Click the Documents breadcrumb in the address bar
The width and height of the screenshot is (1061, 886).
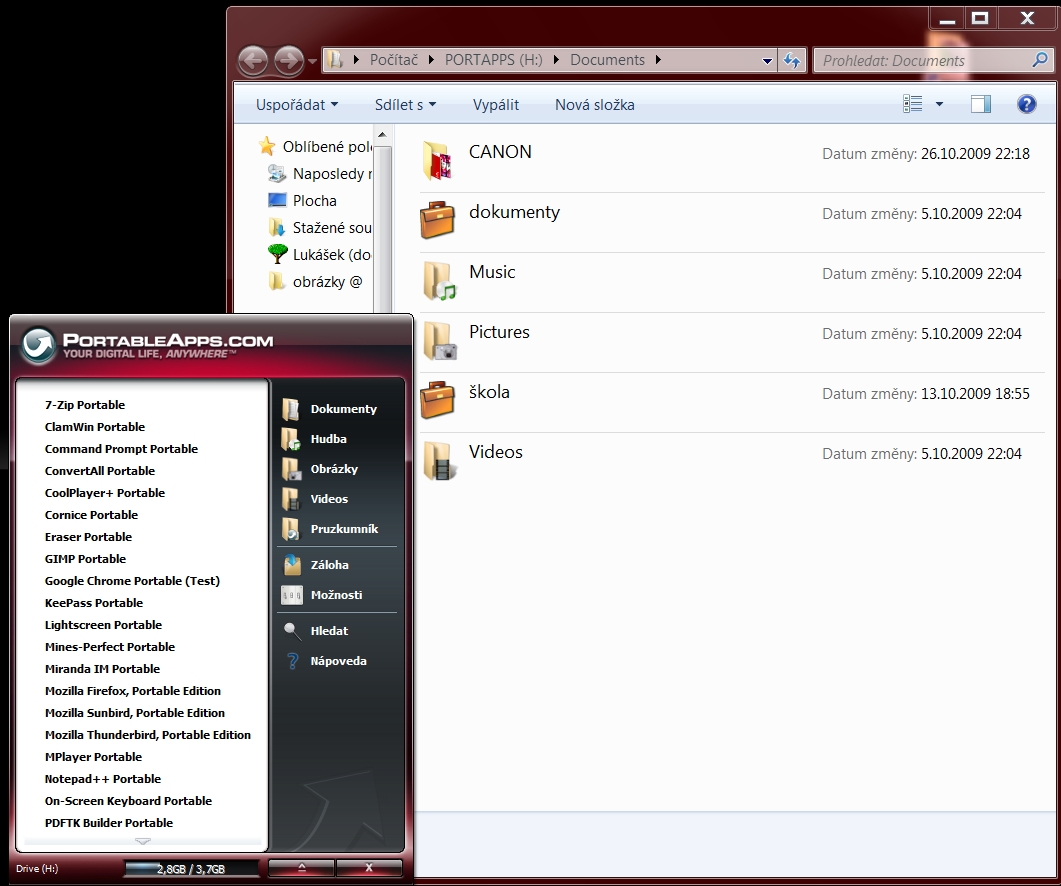[608, 60]
